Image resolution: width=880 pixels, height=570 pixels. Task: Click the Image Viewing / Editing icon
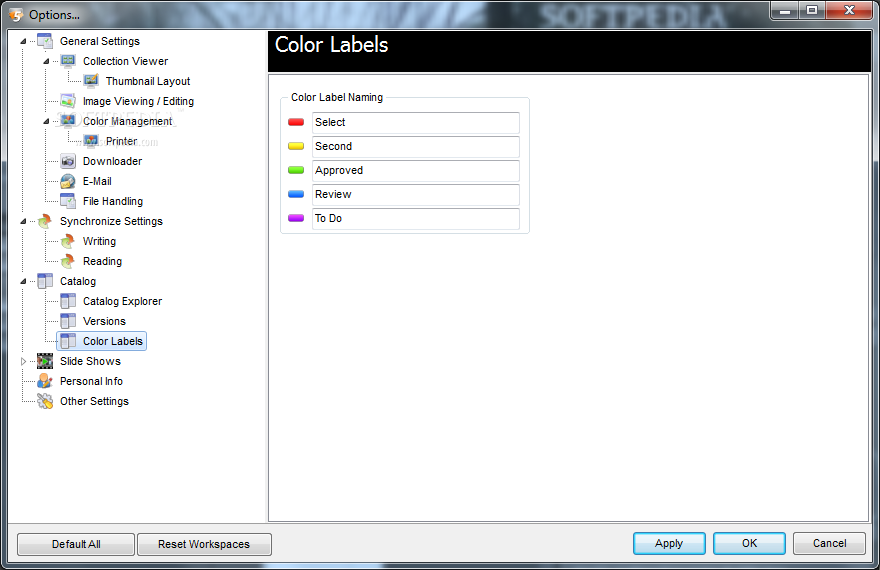[68, 101]
